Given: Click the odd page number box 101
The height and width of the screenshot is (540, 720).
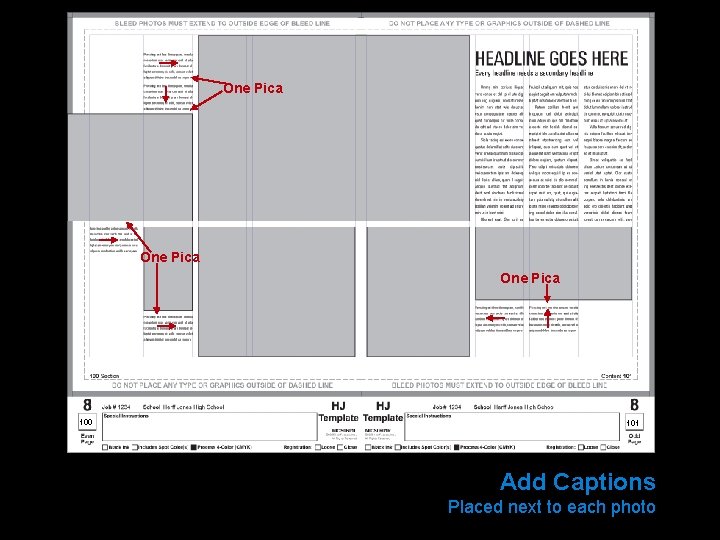Looking at the screenshot, I should (634, 422).
